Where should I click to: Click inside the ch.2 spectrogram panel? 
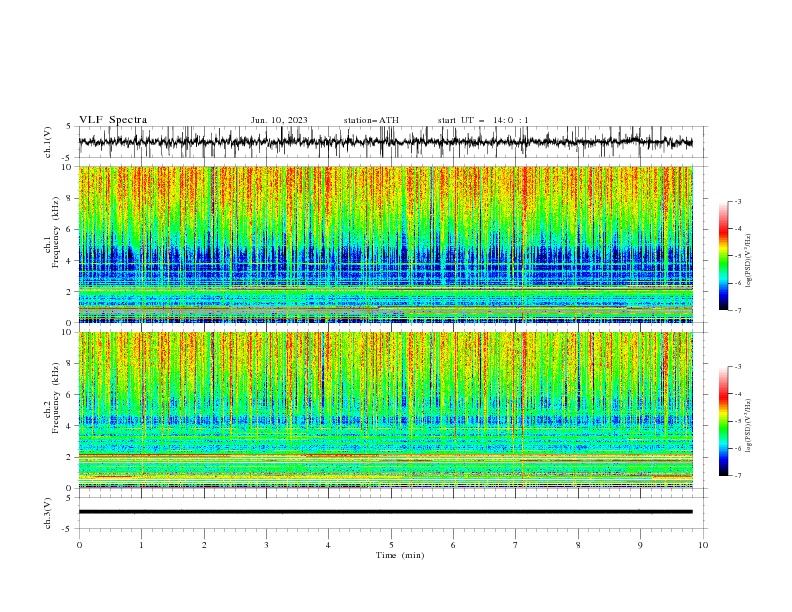pos(386,410)
